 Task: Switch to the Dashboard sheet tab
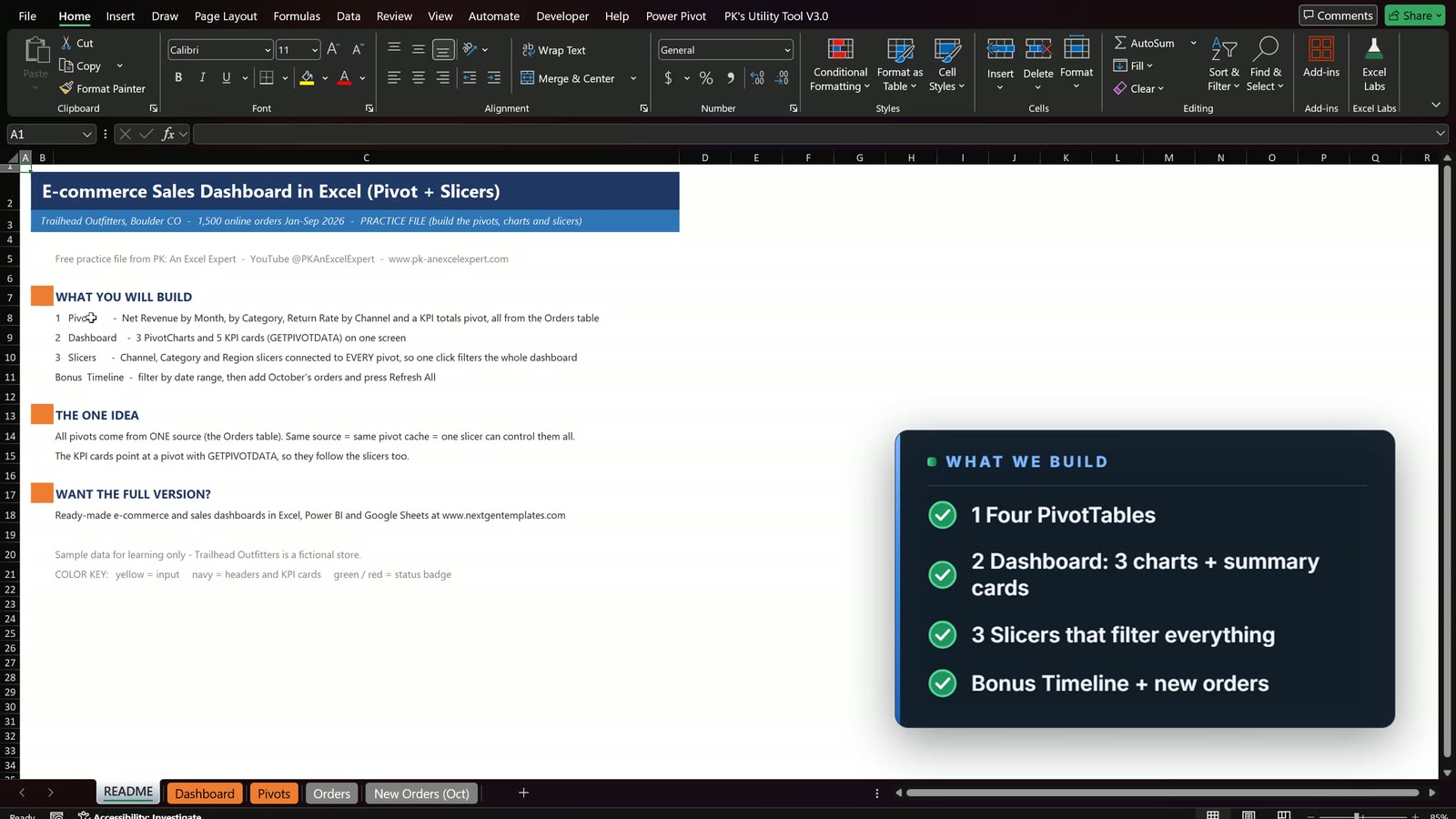(x=205, y=794)
